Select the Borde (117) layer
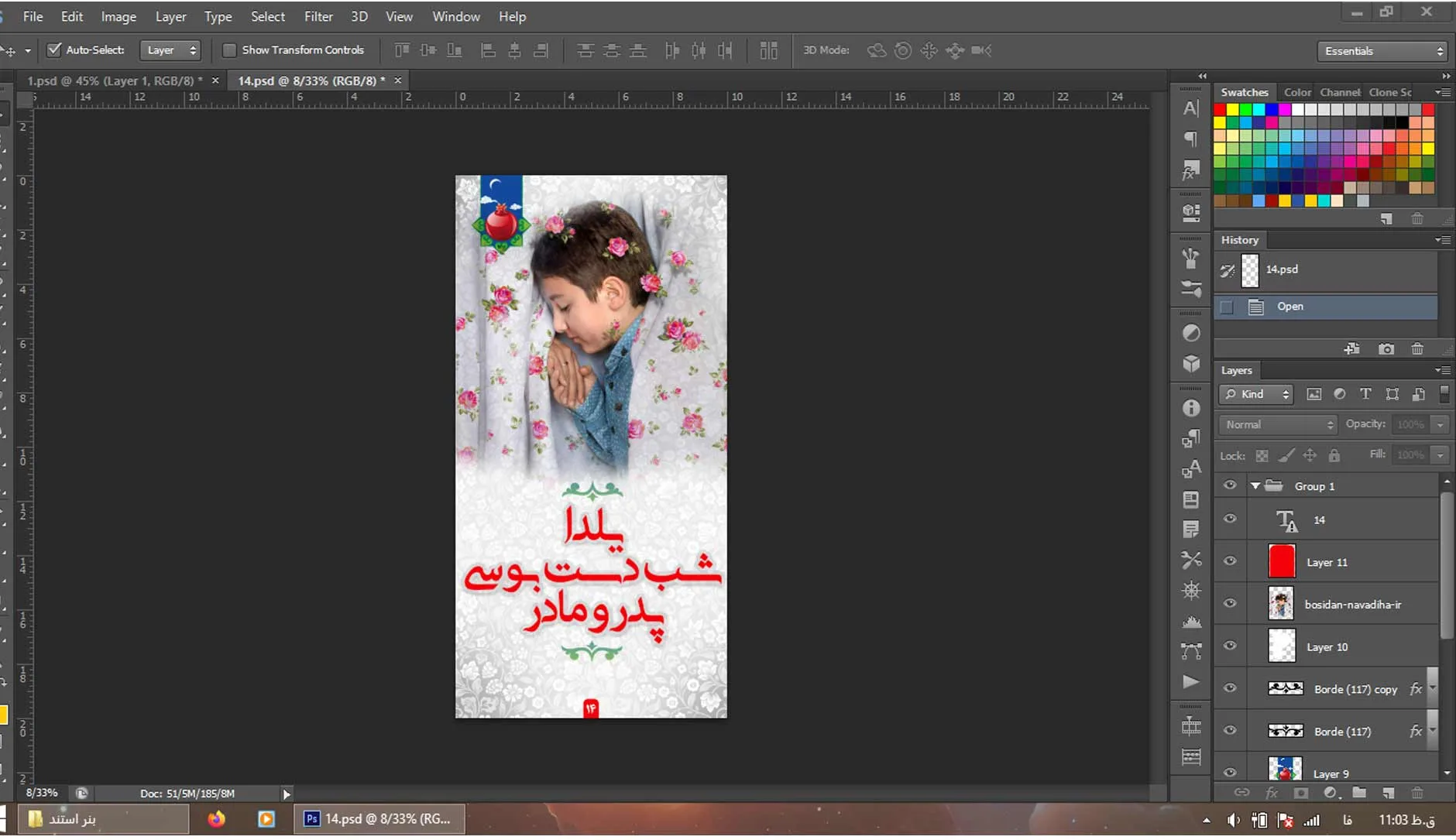The image size is (1456, 840). 1342,732
